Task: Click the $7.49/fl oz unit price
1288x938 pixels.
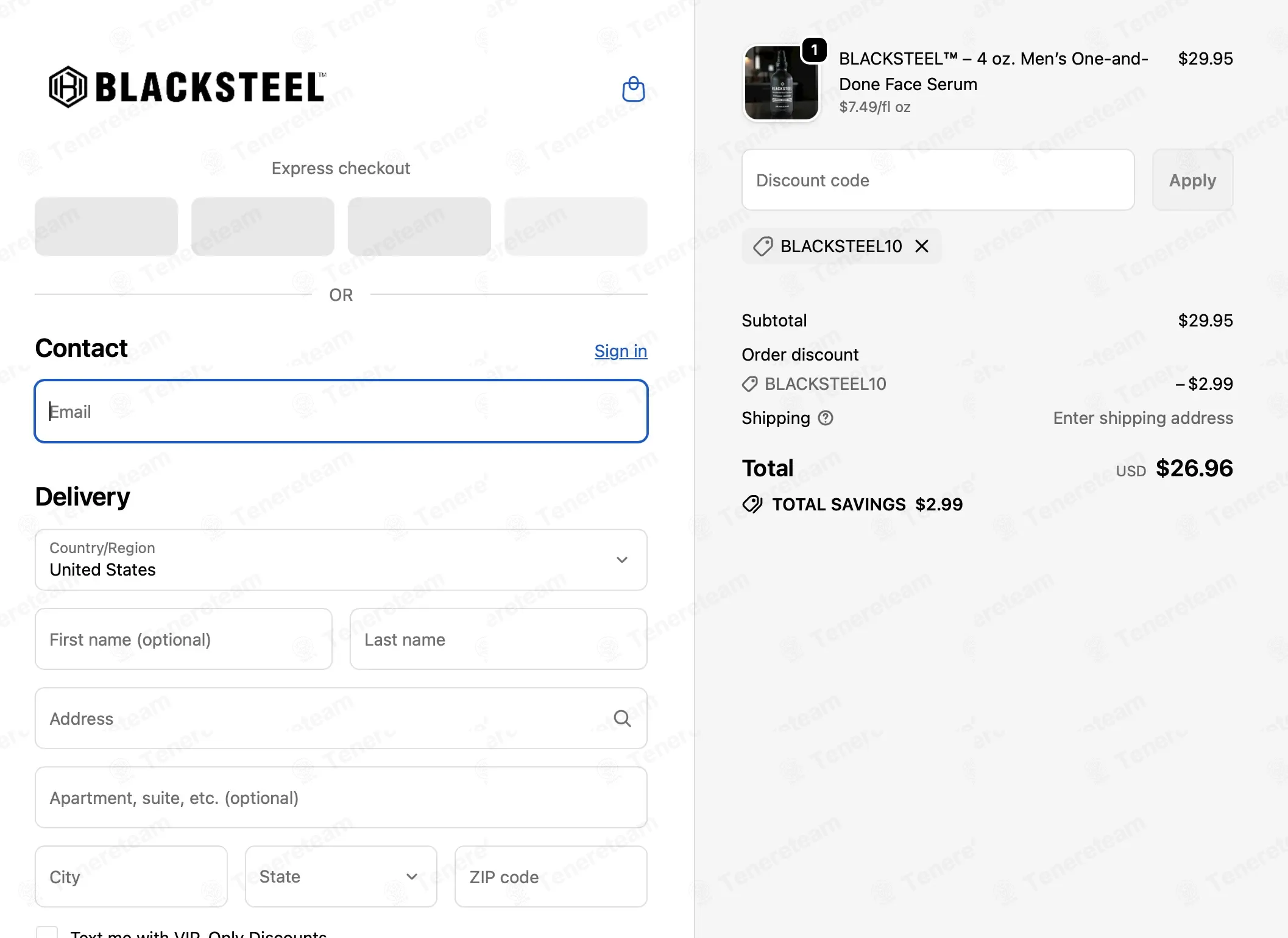Action: 875,107
